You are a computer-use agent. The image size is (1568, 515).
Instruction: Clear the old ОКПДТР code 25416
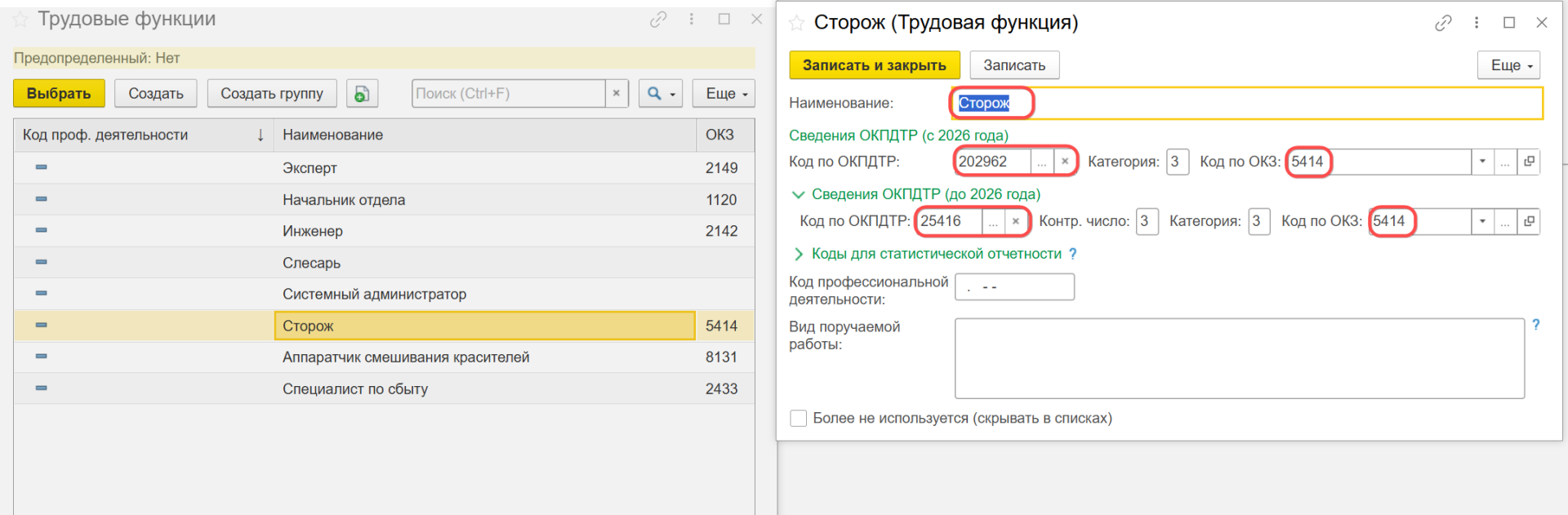click(x=1016, y=221)
